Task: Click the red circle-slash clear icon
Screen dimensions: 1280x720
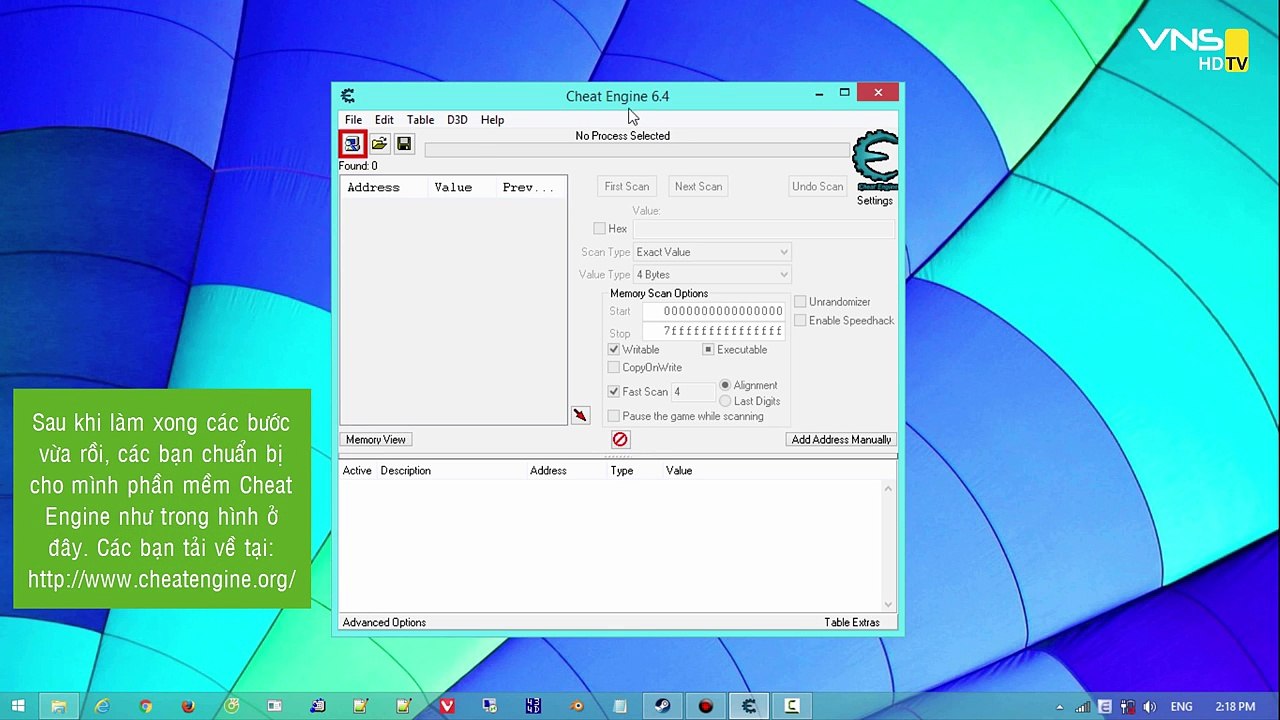Action: click(x=620, y=440)
